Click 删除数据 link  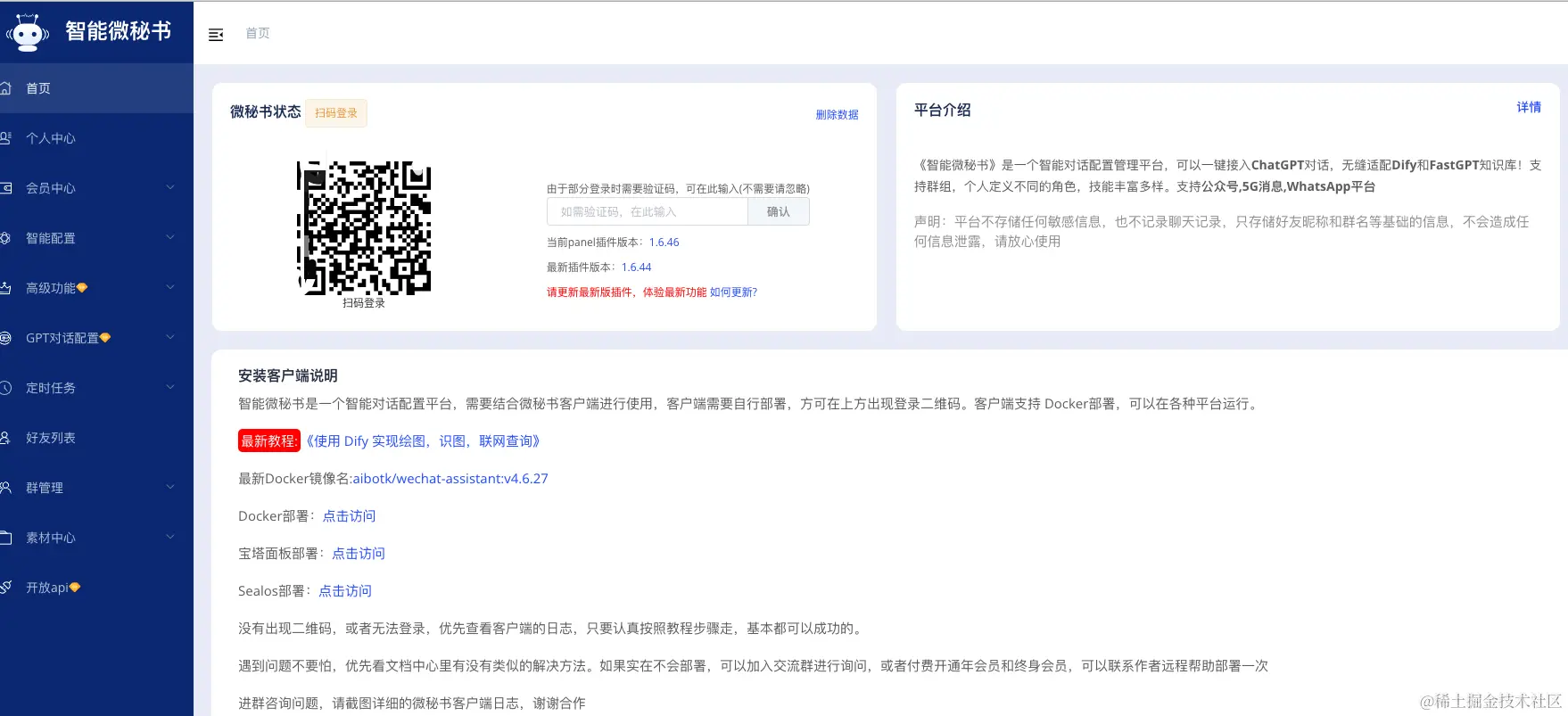pyautogui.click(x=837, y=114)
